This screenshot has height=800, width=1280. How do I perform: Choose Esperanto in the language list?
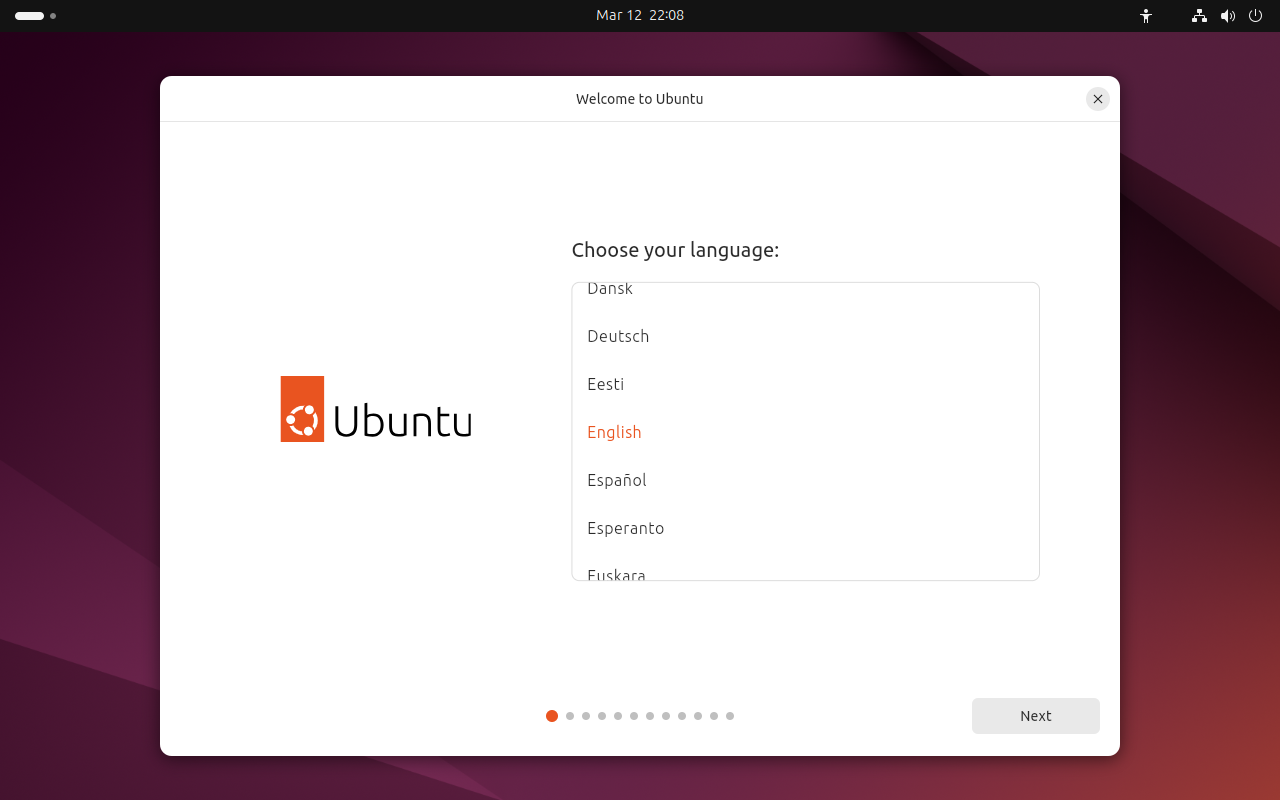pos(626,528)
